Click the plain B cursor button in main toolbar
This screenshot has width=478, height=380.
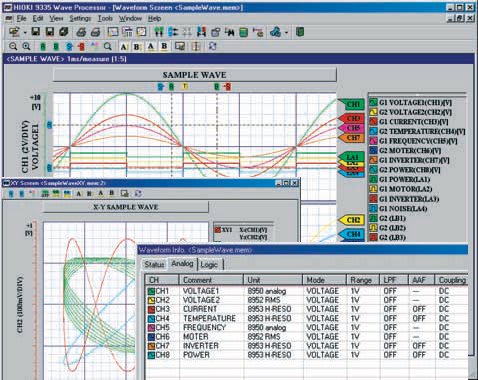coord(137,47)
